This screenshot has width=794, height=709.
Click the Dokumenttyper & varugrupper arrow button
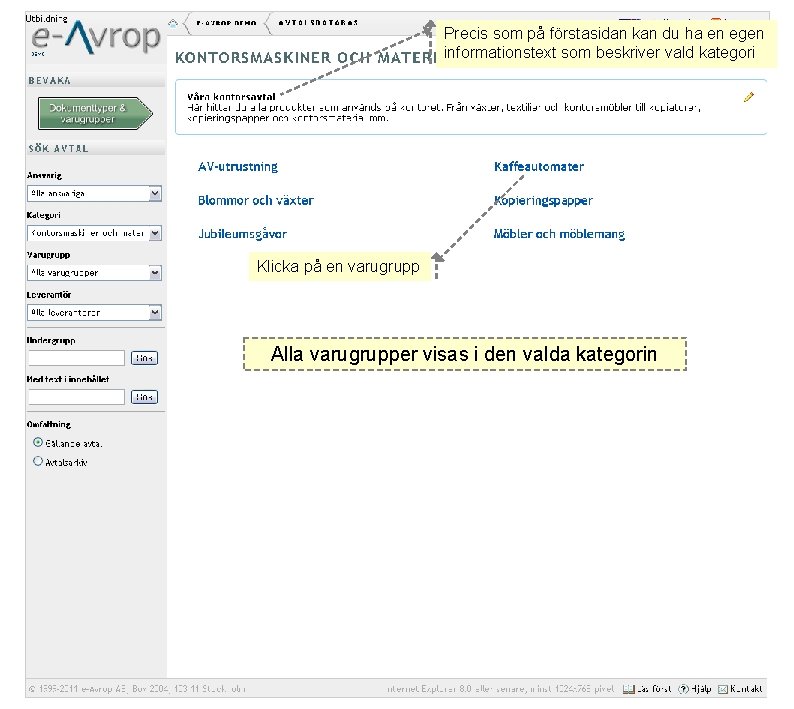[95, 113]
